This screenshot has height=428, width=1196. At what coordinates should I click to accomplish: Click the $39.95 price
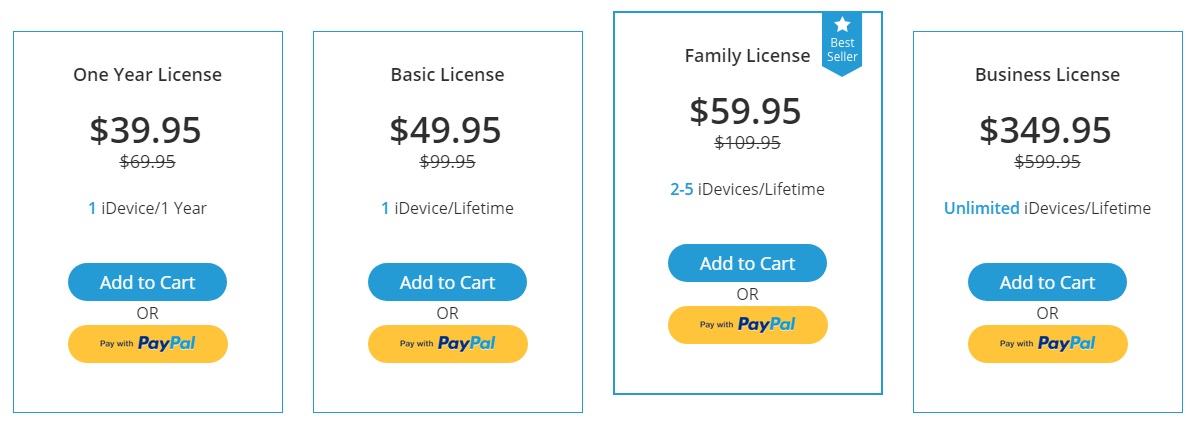146,130
